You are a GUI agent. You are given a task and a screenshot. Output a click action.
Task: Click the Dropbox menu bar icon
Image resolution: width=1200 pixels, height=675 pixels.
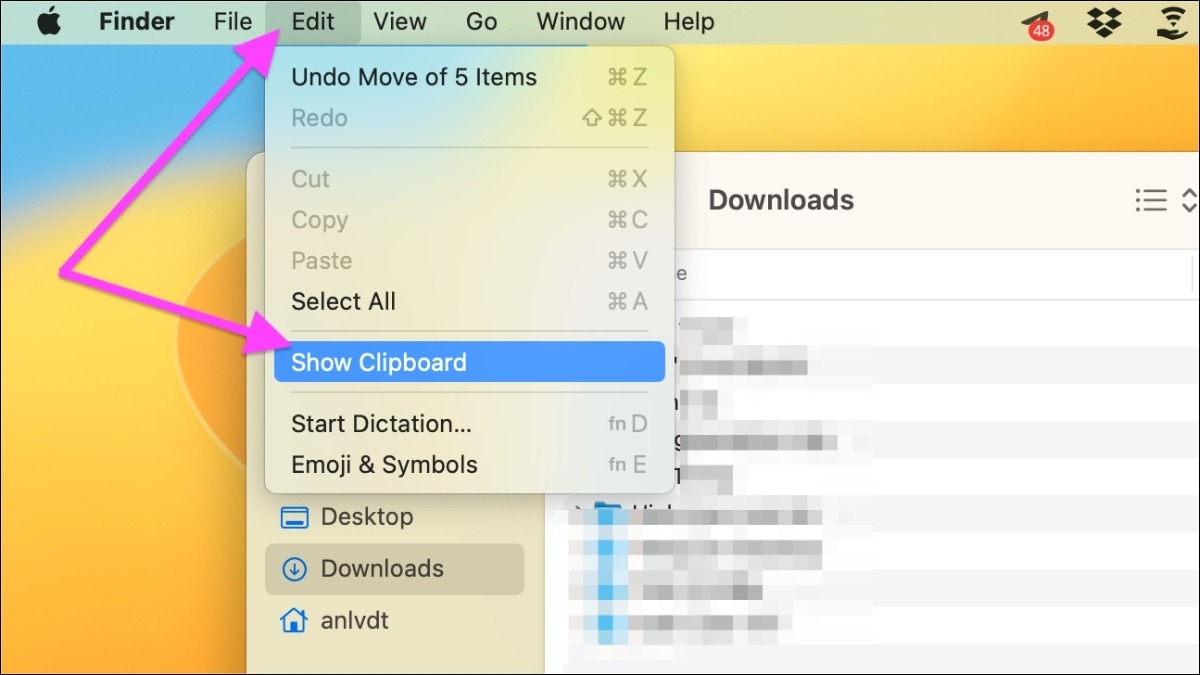pos(1104,22)
